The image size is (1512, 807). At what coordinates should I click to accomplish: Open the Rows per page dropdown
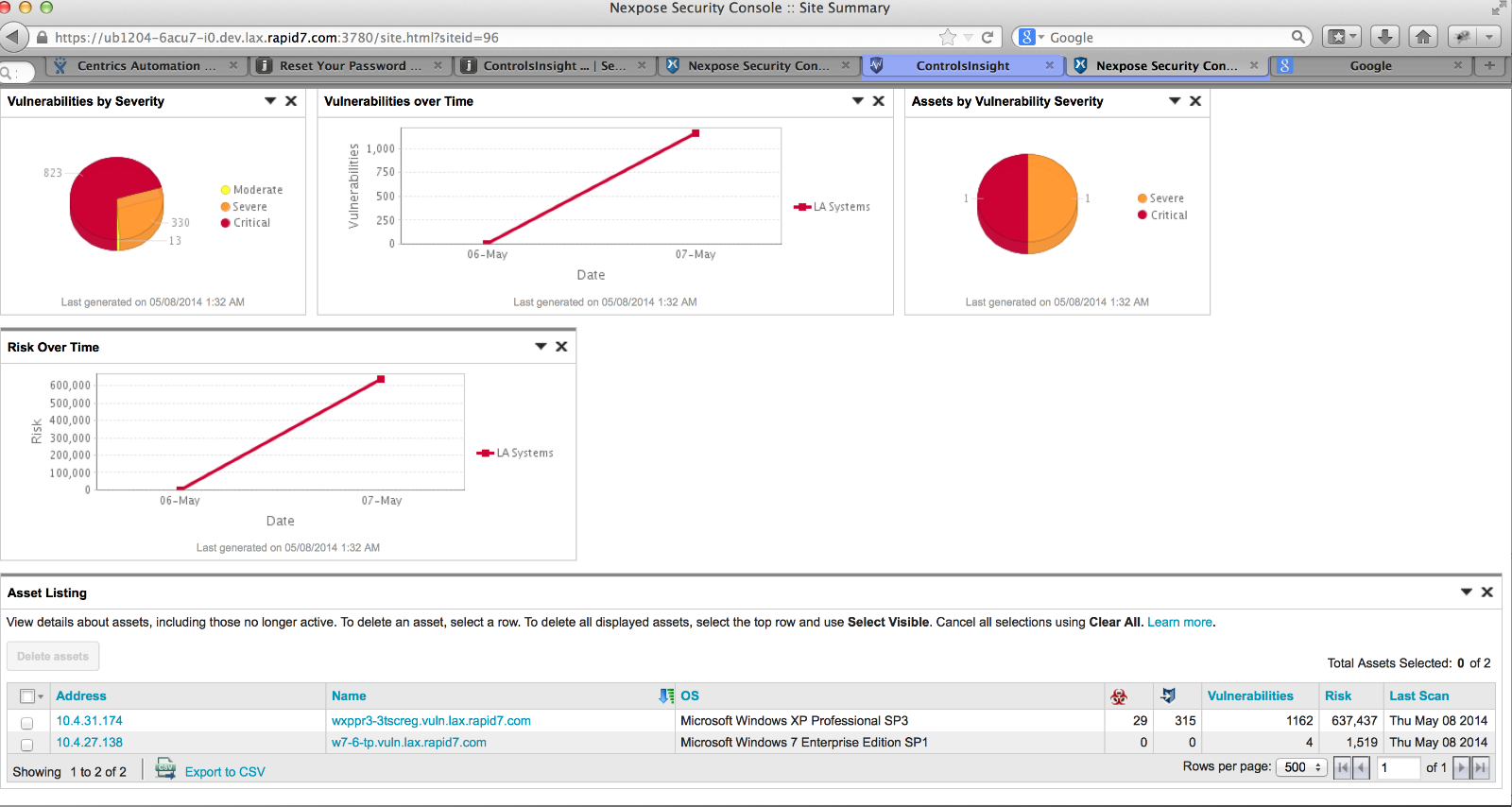(x=1301, y=767)
